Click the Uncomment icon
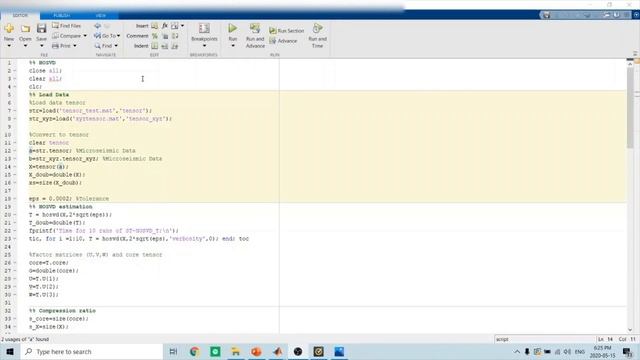Screen dimensions: 640x360 tap(165, 36)
